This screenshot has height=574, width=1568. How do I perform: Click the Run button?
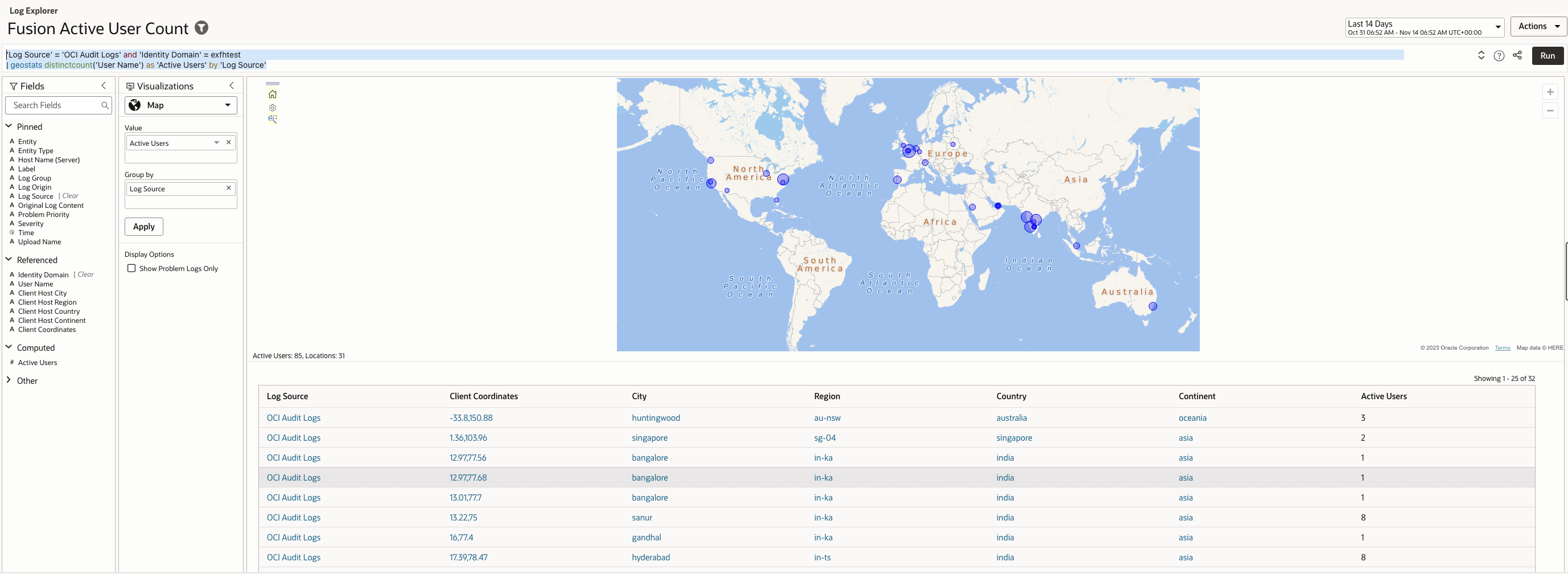[1547, 56]
